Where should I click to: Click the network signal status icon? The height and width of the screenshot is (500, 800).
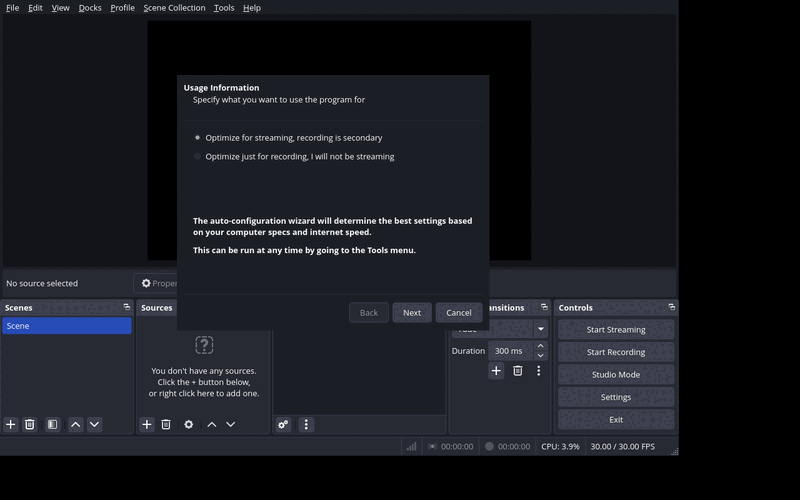(x=412, y=446)
